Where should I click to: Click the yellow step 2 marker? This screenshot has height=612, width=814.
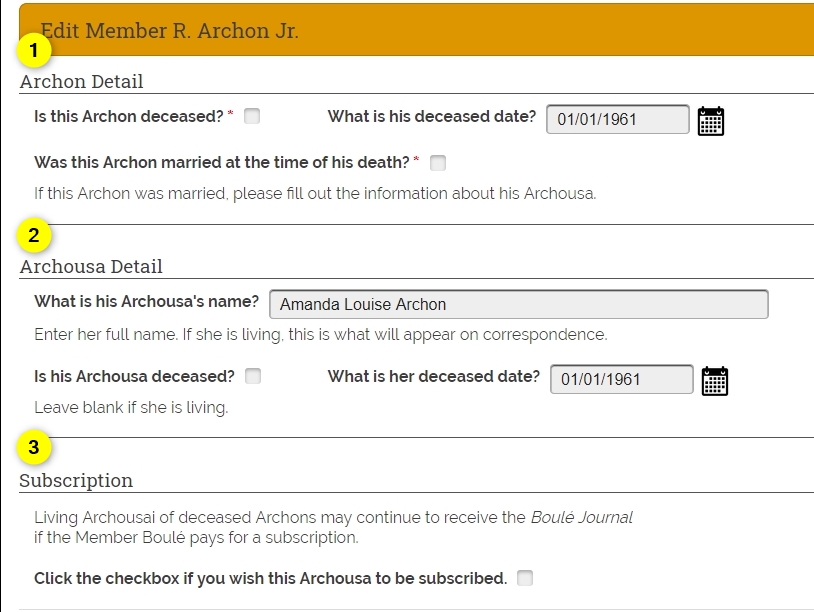pyautogui.click(x=34, y=235)
